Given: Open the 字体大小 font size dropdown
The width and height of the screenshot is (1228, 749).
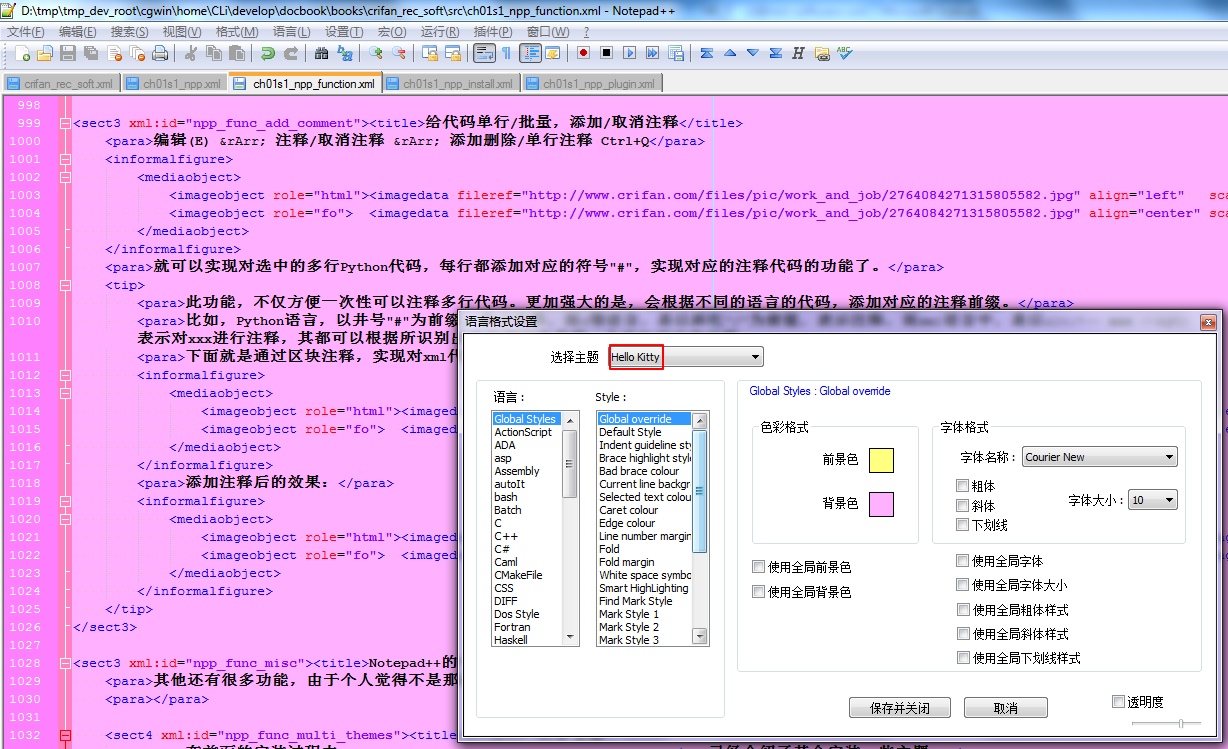Looking at the screenshot, I should click(1152, 500).
